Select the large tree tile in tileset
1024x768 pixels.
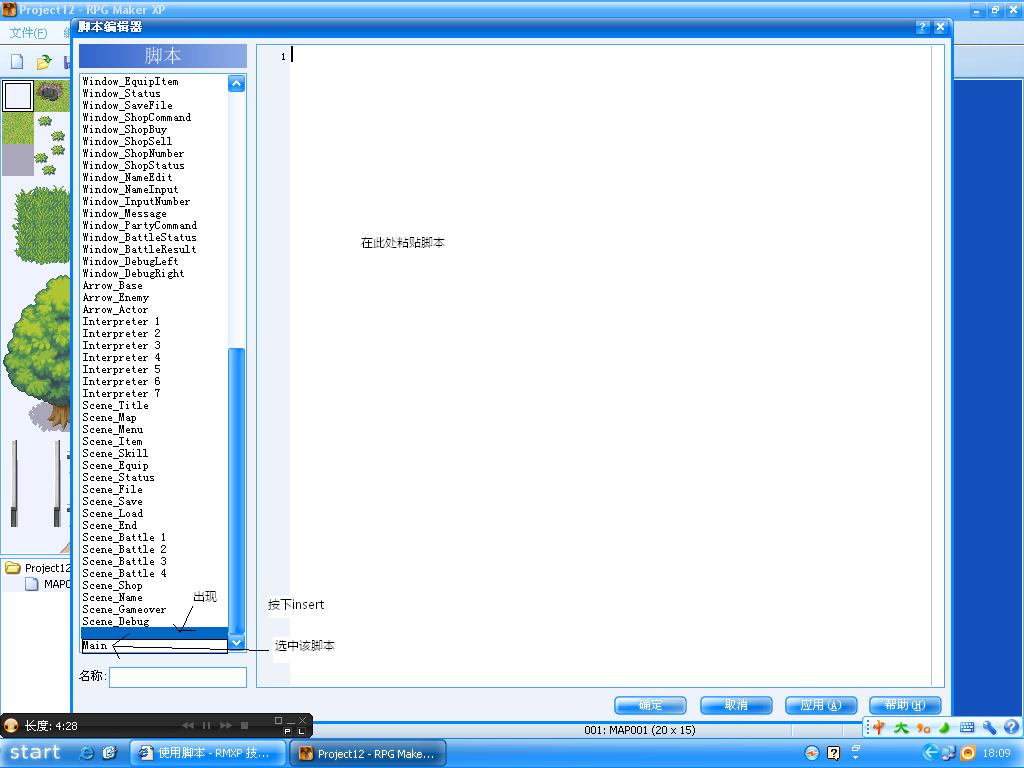pos(39,353)
